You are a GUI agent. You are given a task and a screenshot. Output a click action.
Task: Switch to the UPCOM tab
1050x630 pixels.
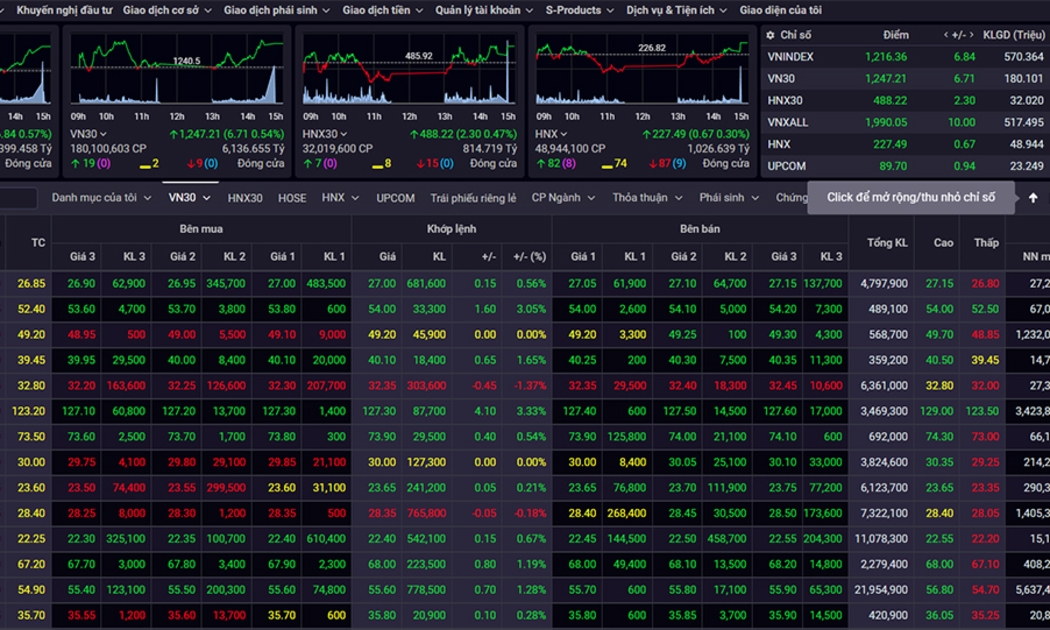point(395,198)
